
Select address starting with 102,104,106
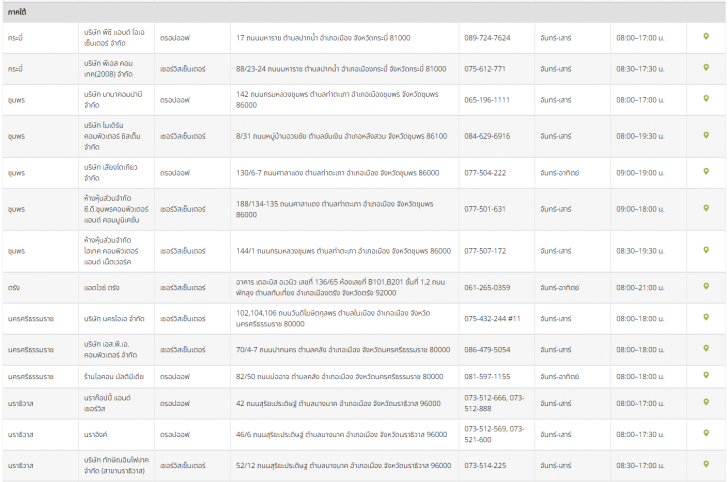[333, 319]
